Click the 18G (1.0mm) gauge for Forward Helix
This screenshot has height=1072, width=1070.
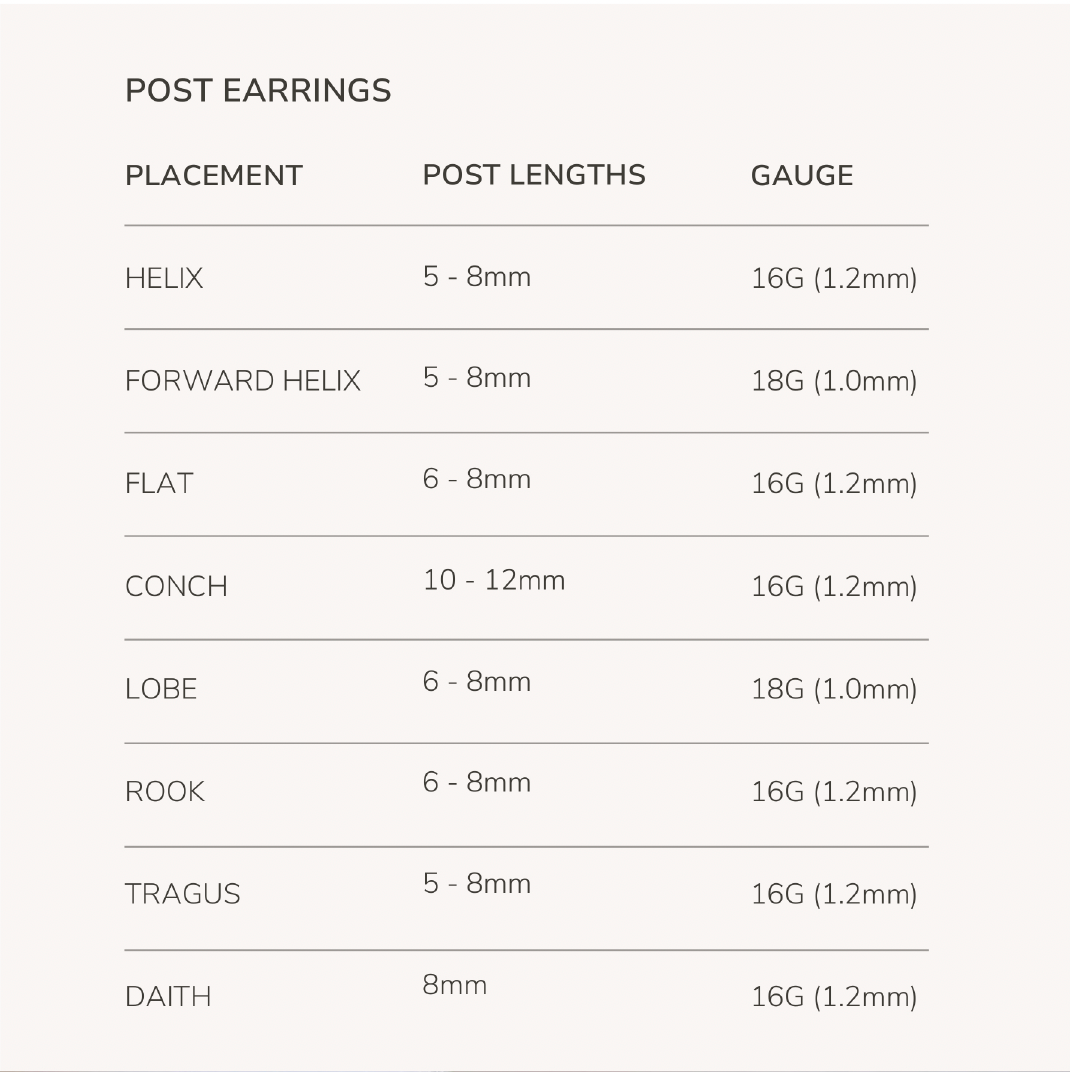coord(834,381)
